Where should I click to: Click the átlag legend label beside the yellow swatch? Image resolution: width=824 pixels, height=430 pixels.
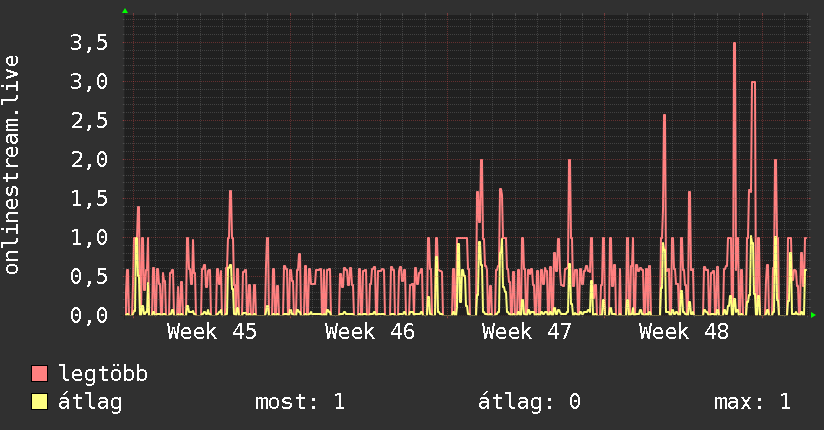90,403
